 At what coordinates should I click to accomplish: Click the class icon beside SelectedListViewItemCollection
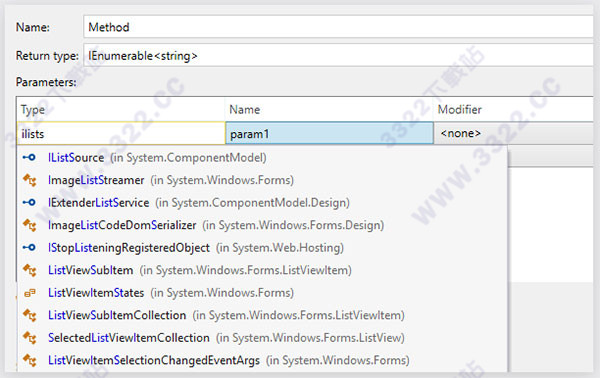pos(30,338)
